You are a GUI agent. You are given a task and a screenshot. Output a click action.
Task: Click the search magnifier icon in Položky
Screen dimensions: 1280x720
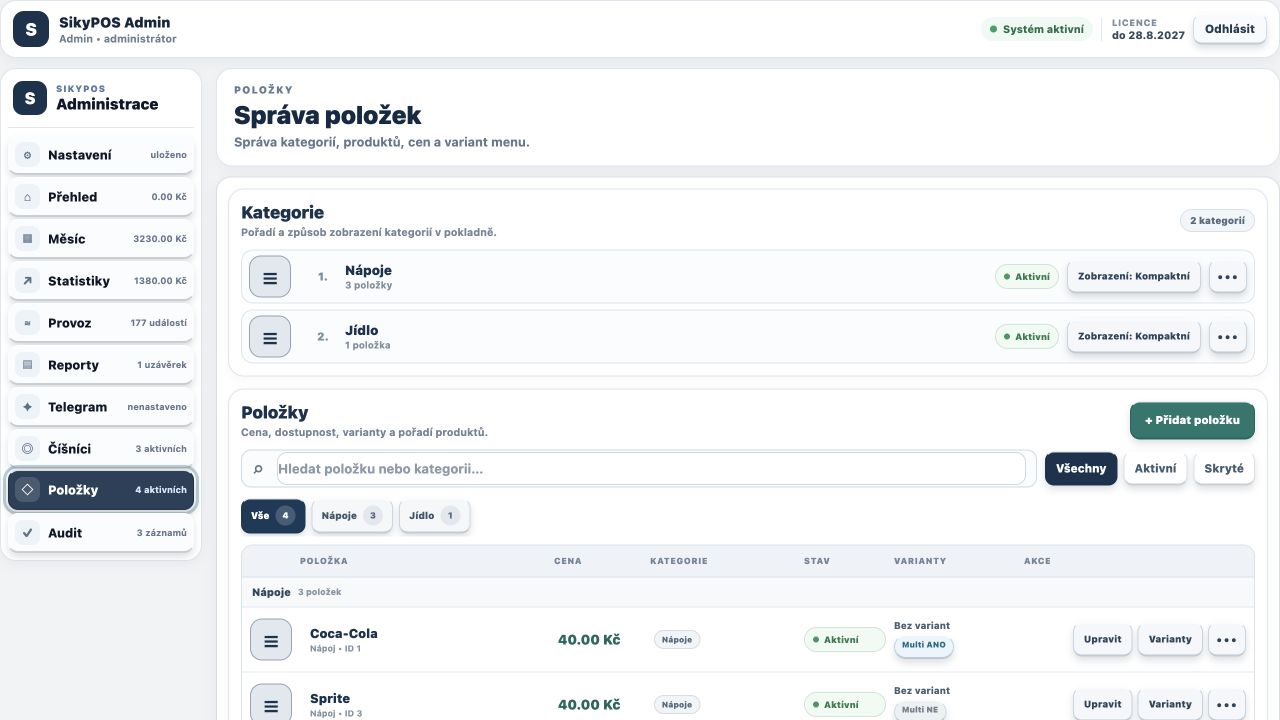(x=258, y=469)
